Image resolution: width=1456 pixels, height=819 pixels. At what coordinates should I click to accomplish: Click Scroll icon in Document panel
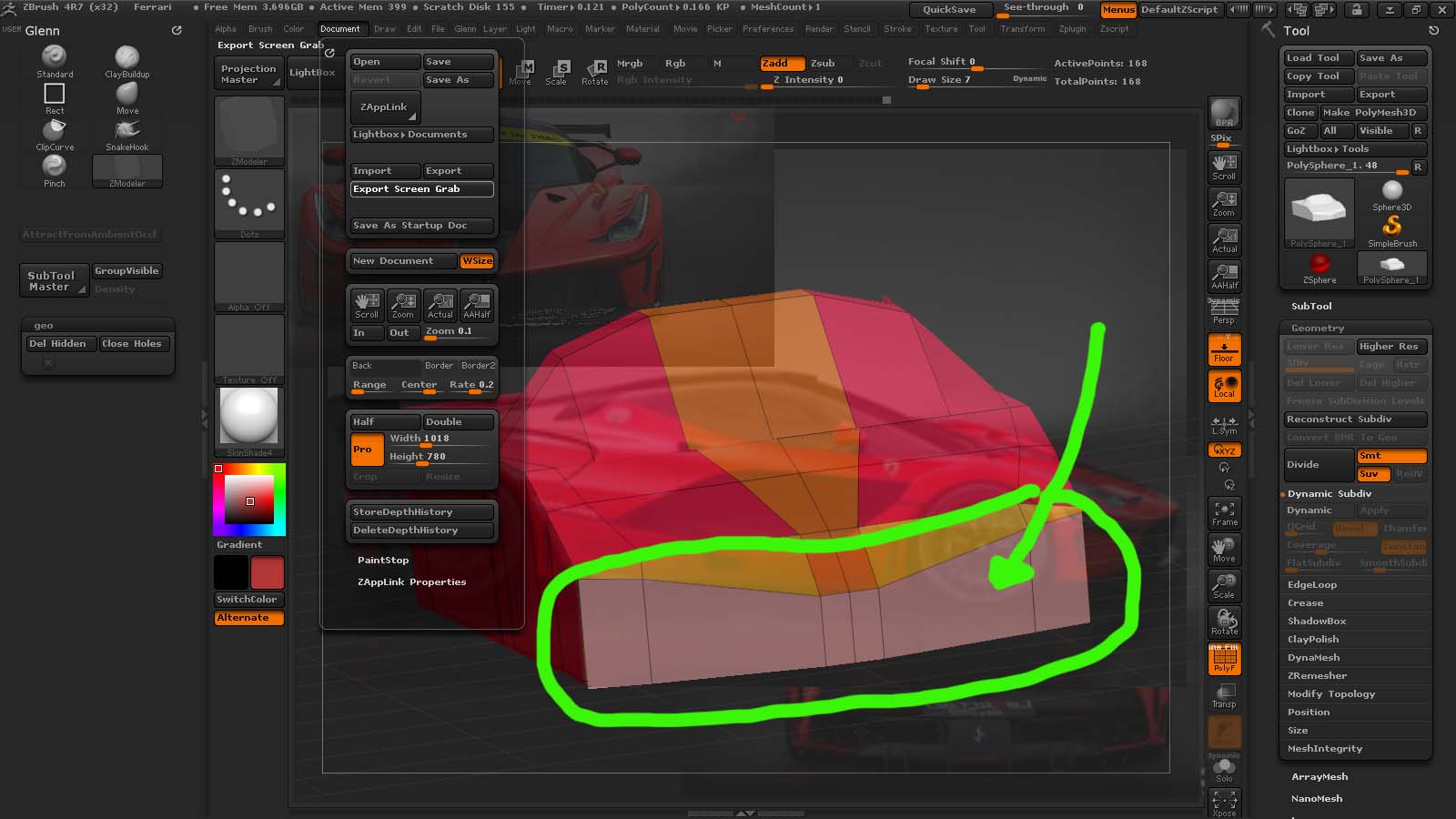point(367,305)
